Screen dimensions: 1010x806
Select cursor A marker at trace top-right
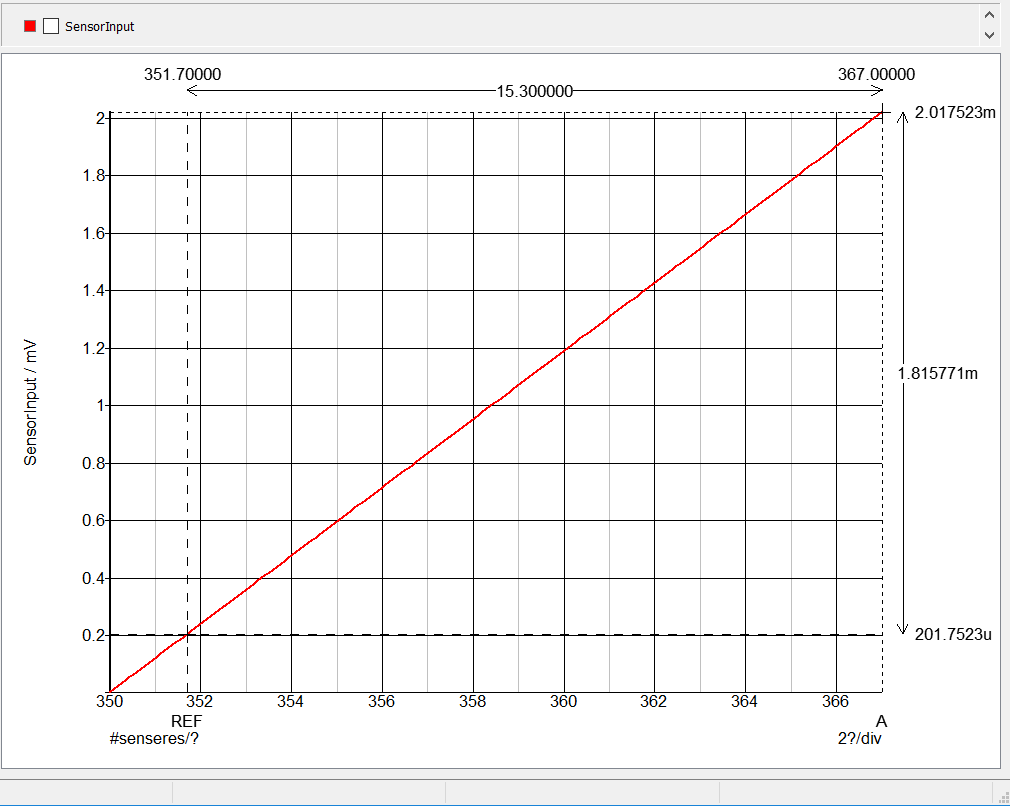click(881, 112)
